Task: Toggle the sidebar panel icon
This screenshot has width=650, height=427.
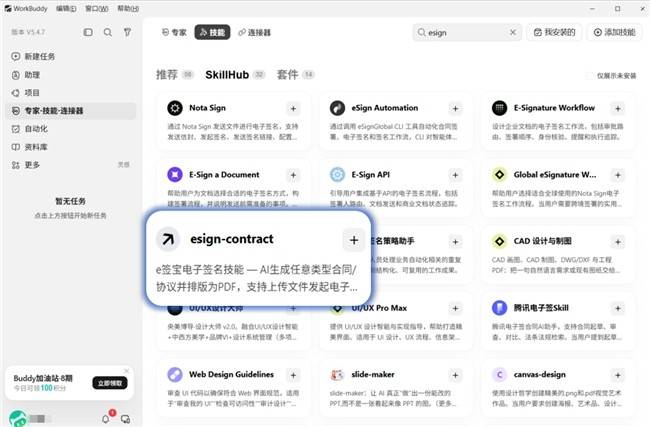Action: point(88,32)
